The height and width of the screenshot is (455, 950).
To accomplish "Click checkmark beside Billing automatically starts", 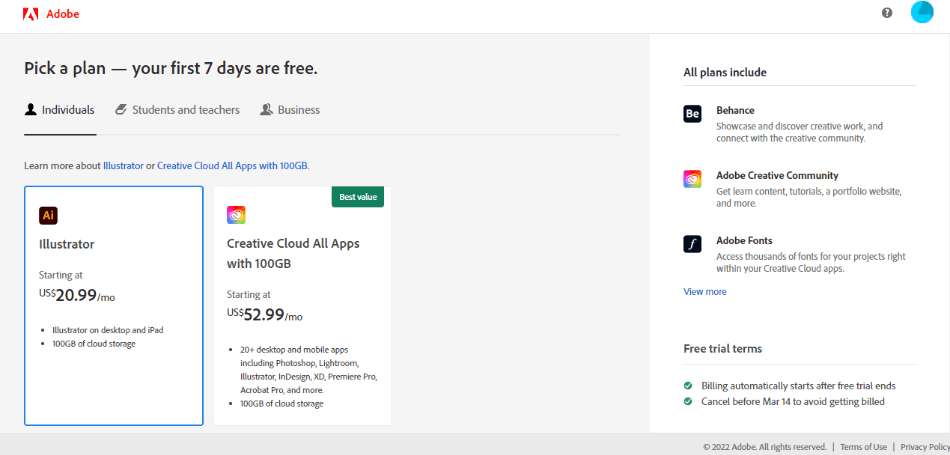I will (688, 386).
